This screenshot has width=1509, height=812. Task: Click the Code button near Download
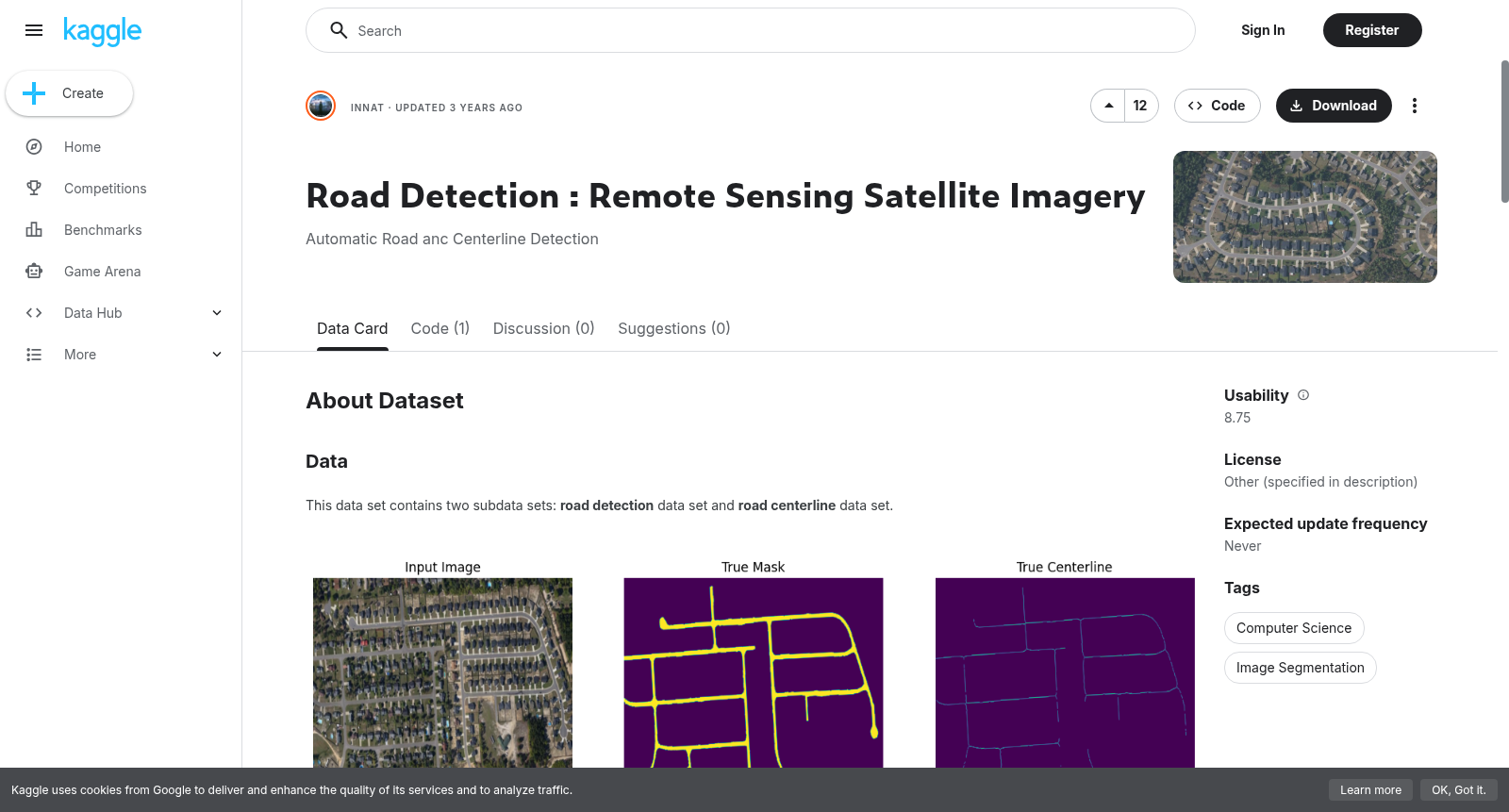(1218, 106)
